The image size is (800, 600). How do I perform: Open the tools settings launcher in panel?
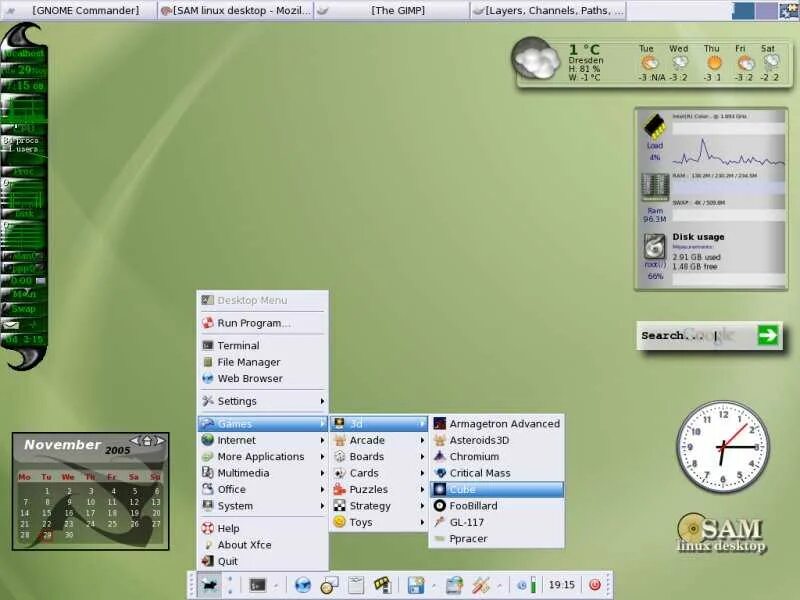(481, 585)
